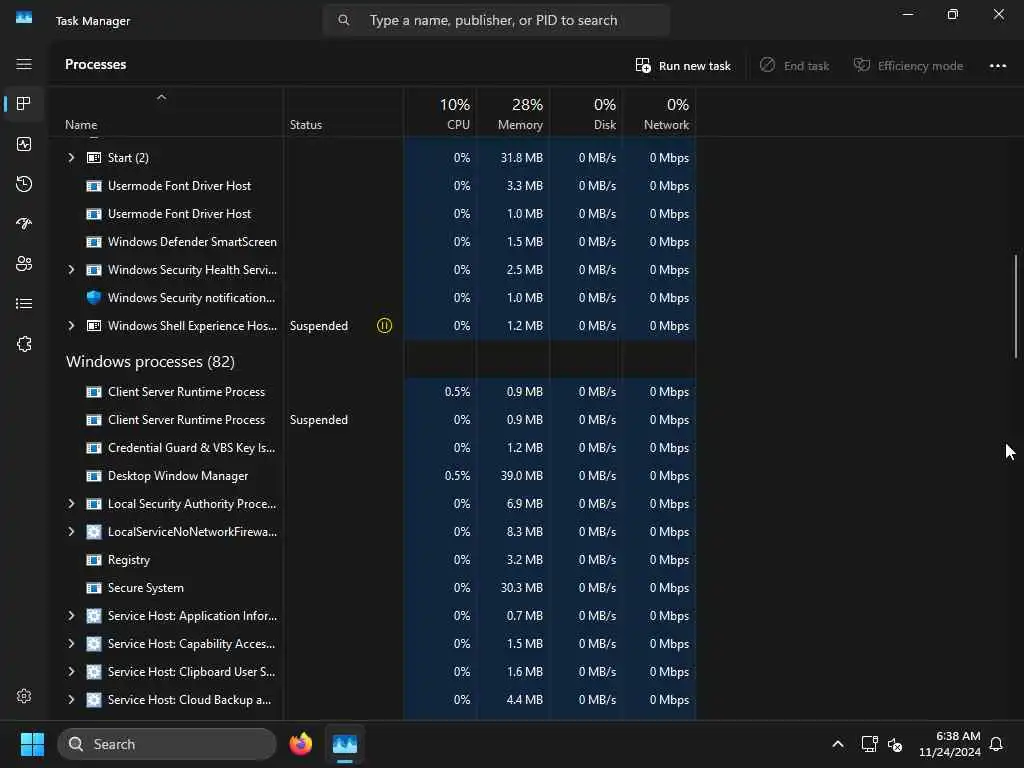The image size is (1024, 768).
Task: Click Run new task button
Action: click(x=682, y=65)
